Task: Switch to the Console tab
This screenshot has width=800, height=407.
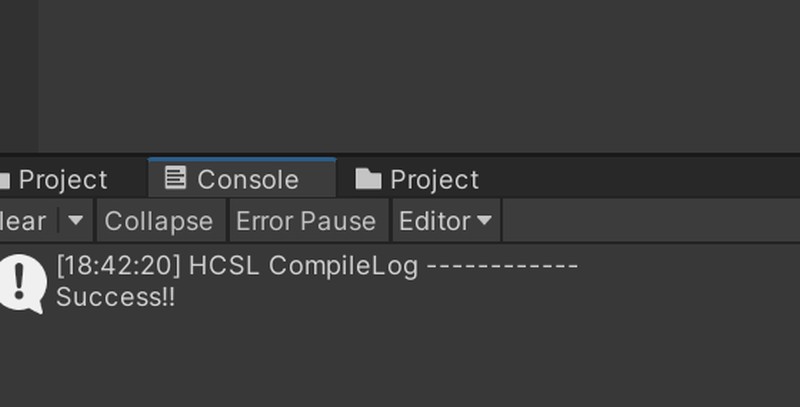Action: click(247, 180)
